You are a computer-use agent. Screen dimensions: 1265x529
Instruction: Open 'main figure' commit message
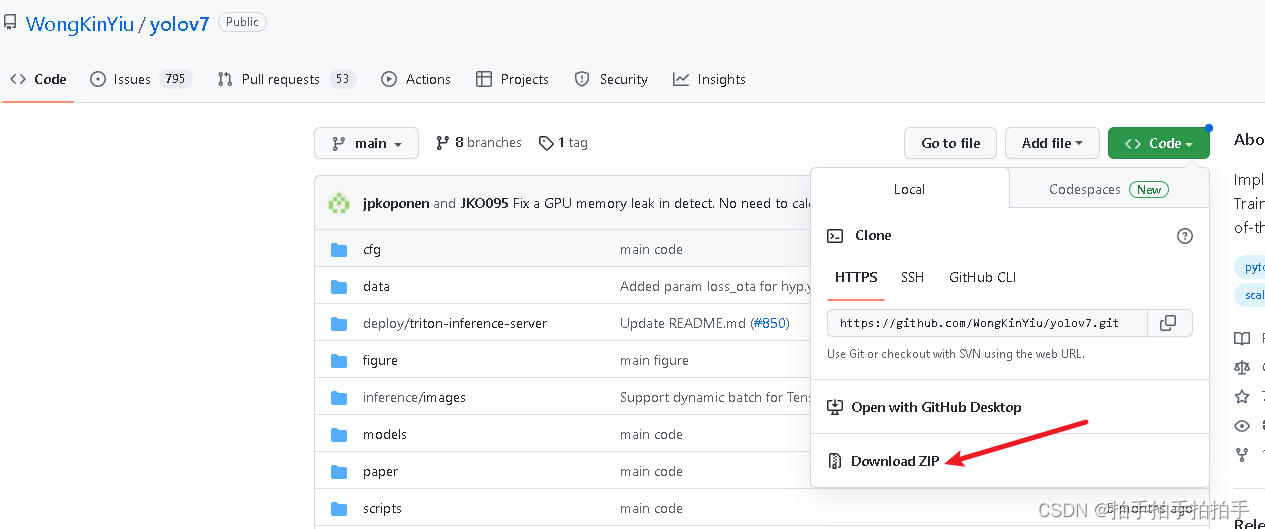pos(654,360)
